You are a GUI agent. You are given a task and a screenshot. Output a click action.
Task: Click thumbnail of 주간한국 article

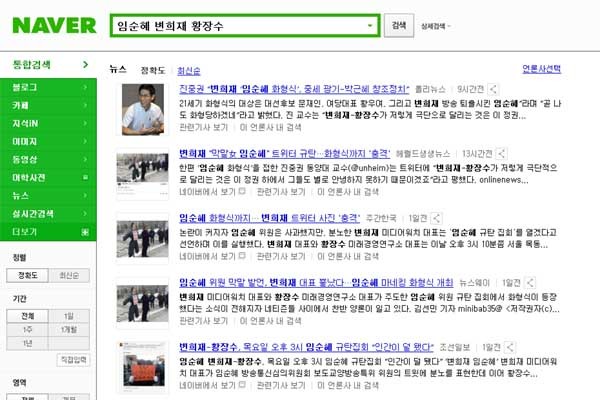click(x=142, y=239)
